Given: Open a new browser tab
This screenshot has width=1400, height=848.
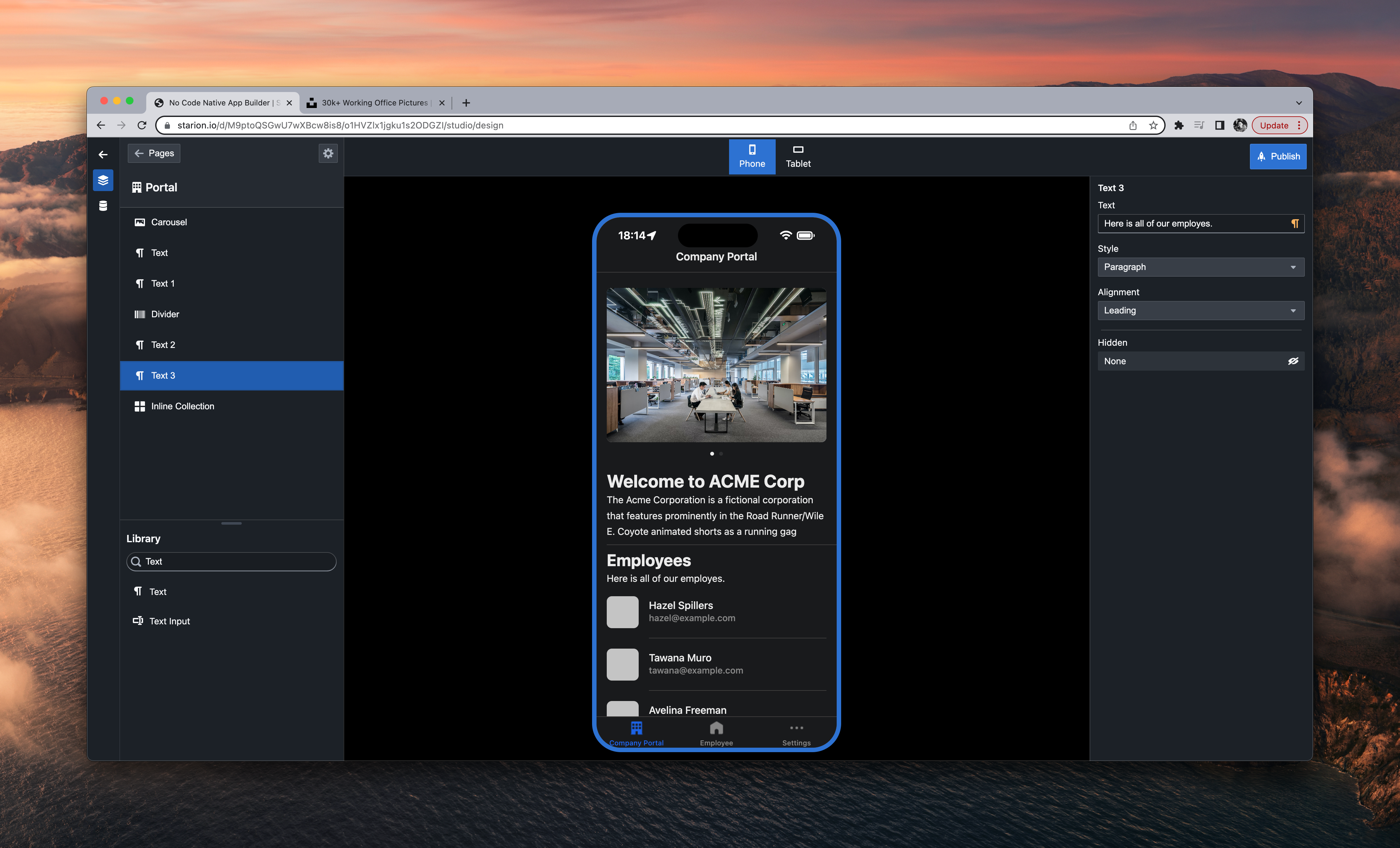Looking at the screenshot, I should pyautogui.click(x=466, y=103).
